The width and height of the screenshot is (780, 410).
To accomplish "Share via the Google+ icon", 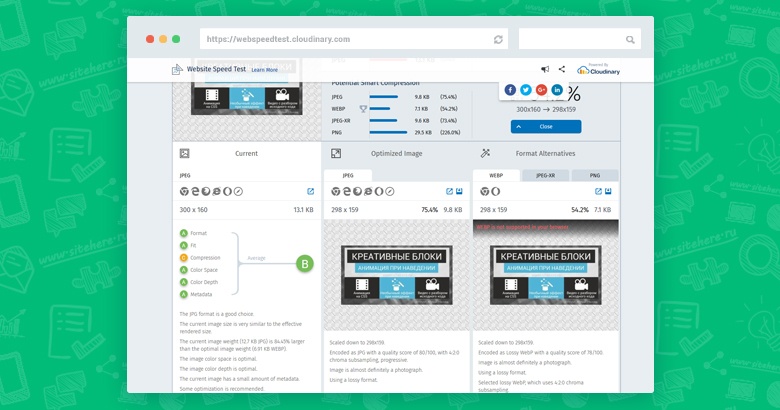I will [x=541, y=90].
